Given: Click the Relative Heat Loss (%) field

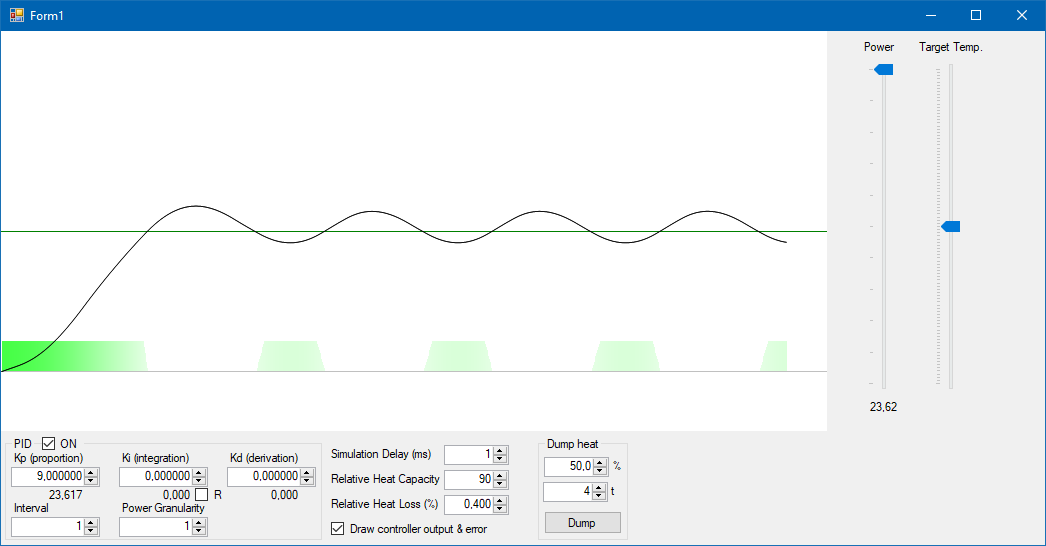Looking at the screenshot, I should tap(469, 505).
